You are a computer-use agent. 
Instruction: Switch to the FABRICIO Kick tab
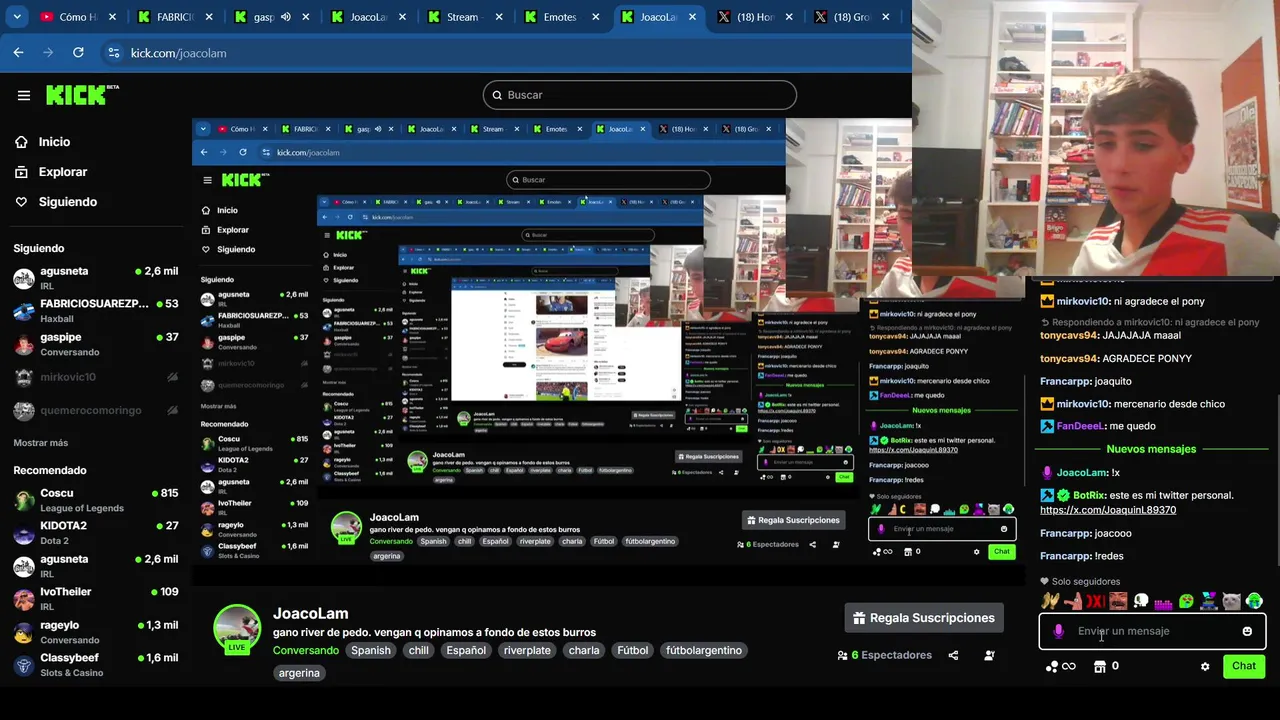(x=174, y=17)
